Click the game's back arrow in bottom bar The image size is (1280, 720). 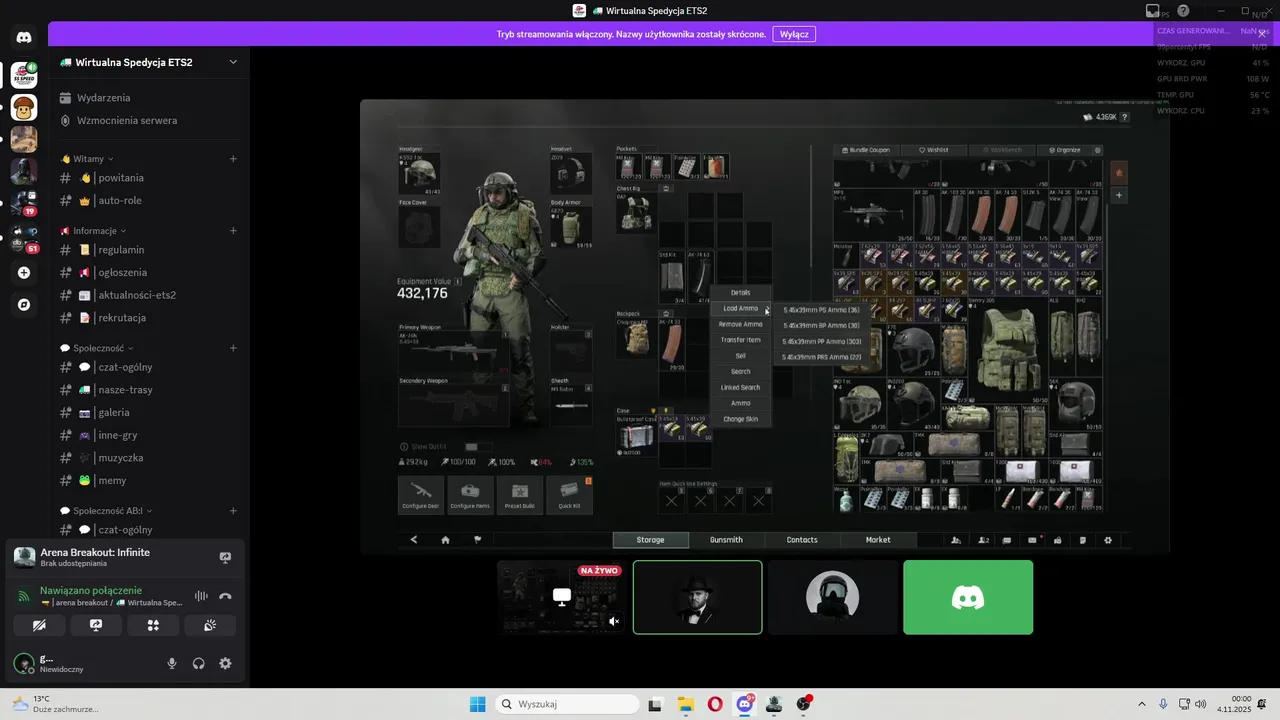414,540
